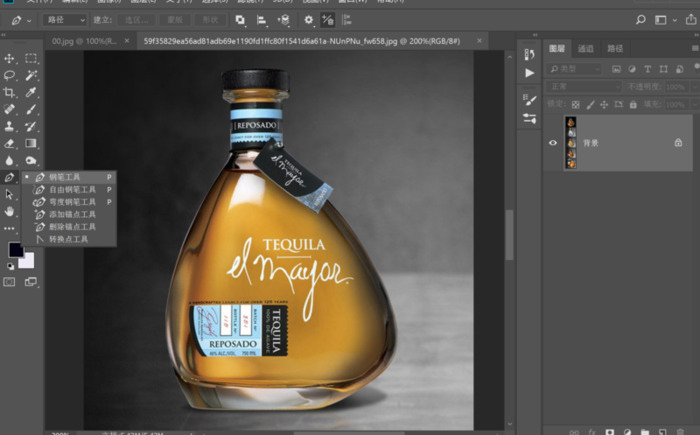Switch to the 通道 panel tab

point(586,48)
